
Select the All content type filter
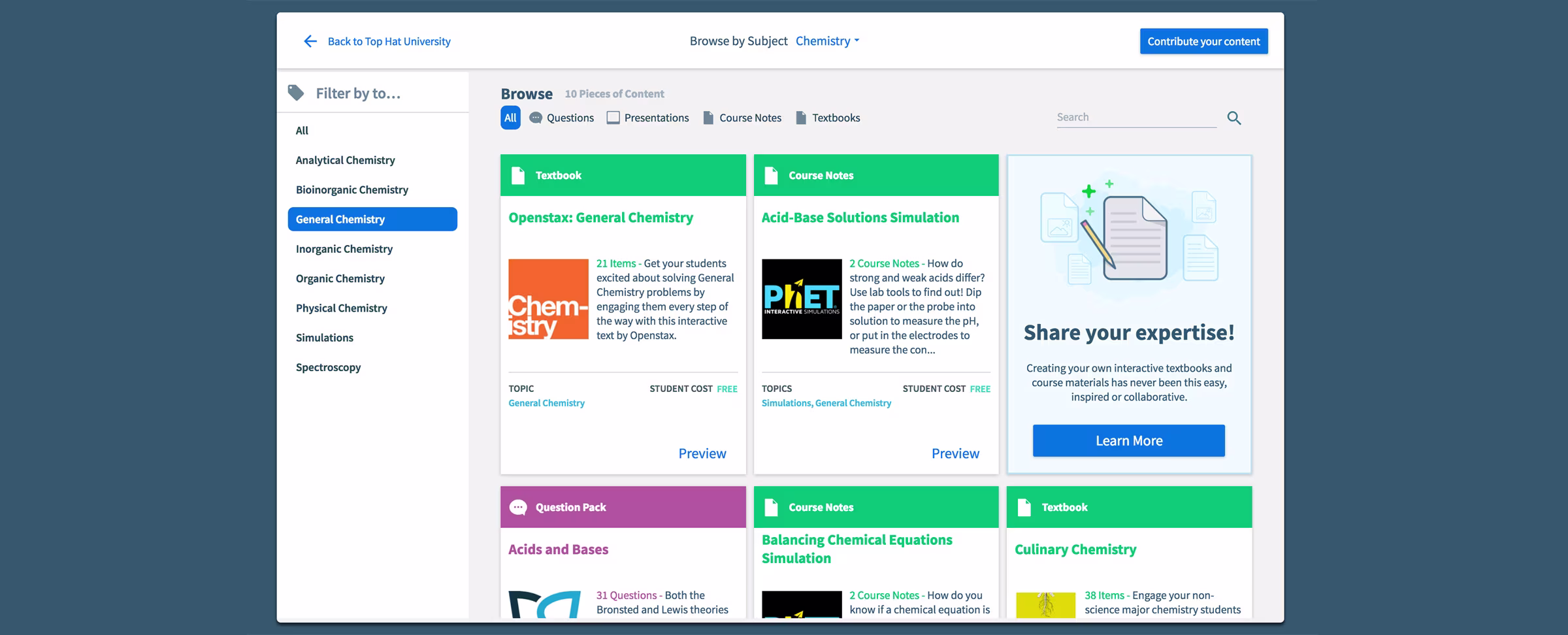pyautogui.click(x=510, y=118)
